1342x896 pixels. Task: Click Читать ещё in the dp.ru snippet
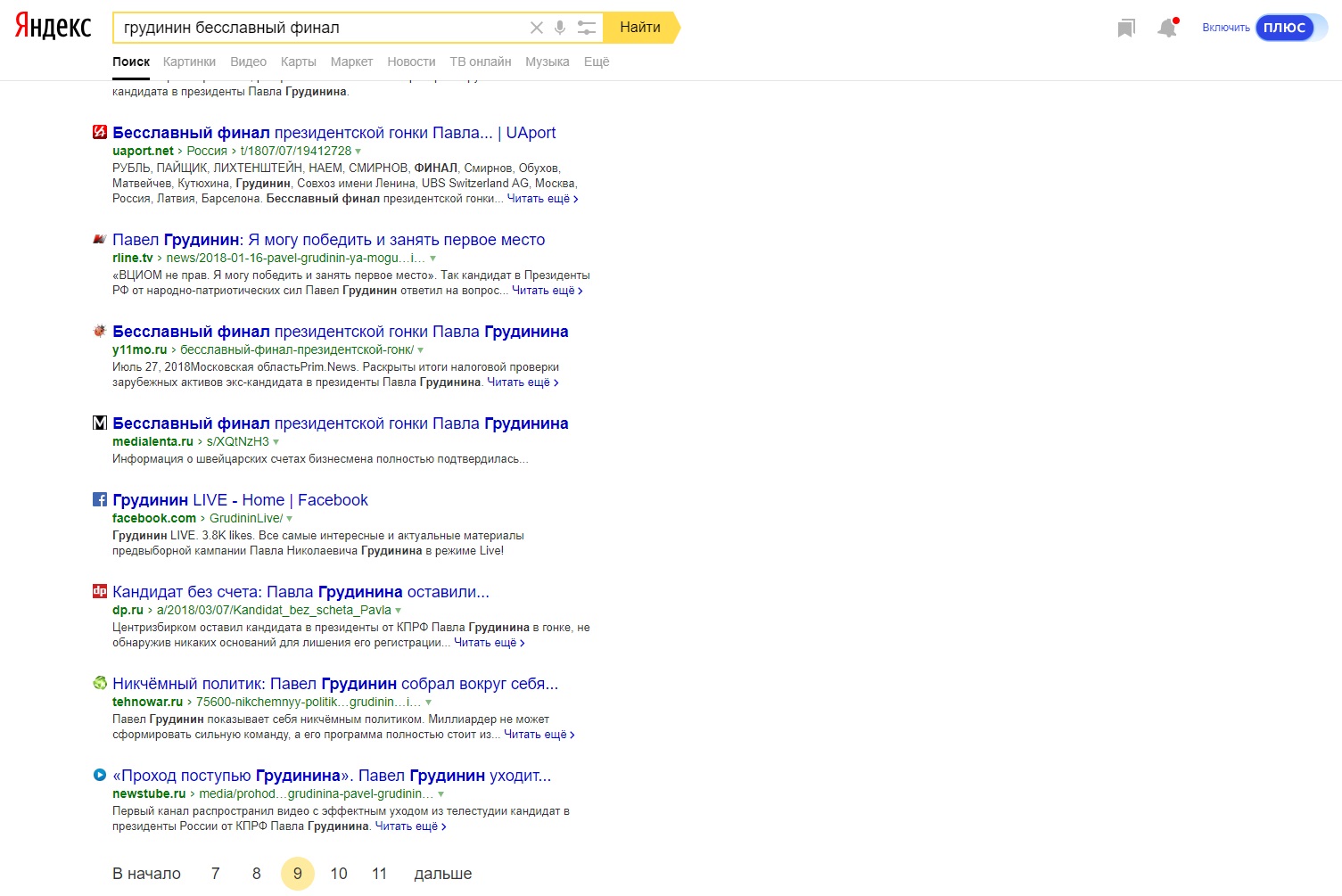coord(490,643)
